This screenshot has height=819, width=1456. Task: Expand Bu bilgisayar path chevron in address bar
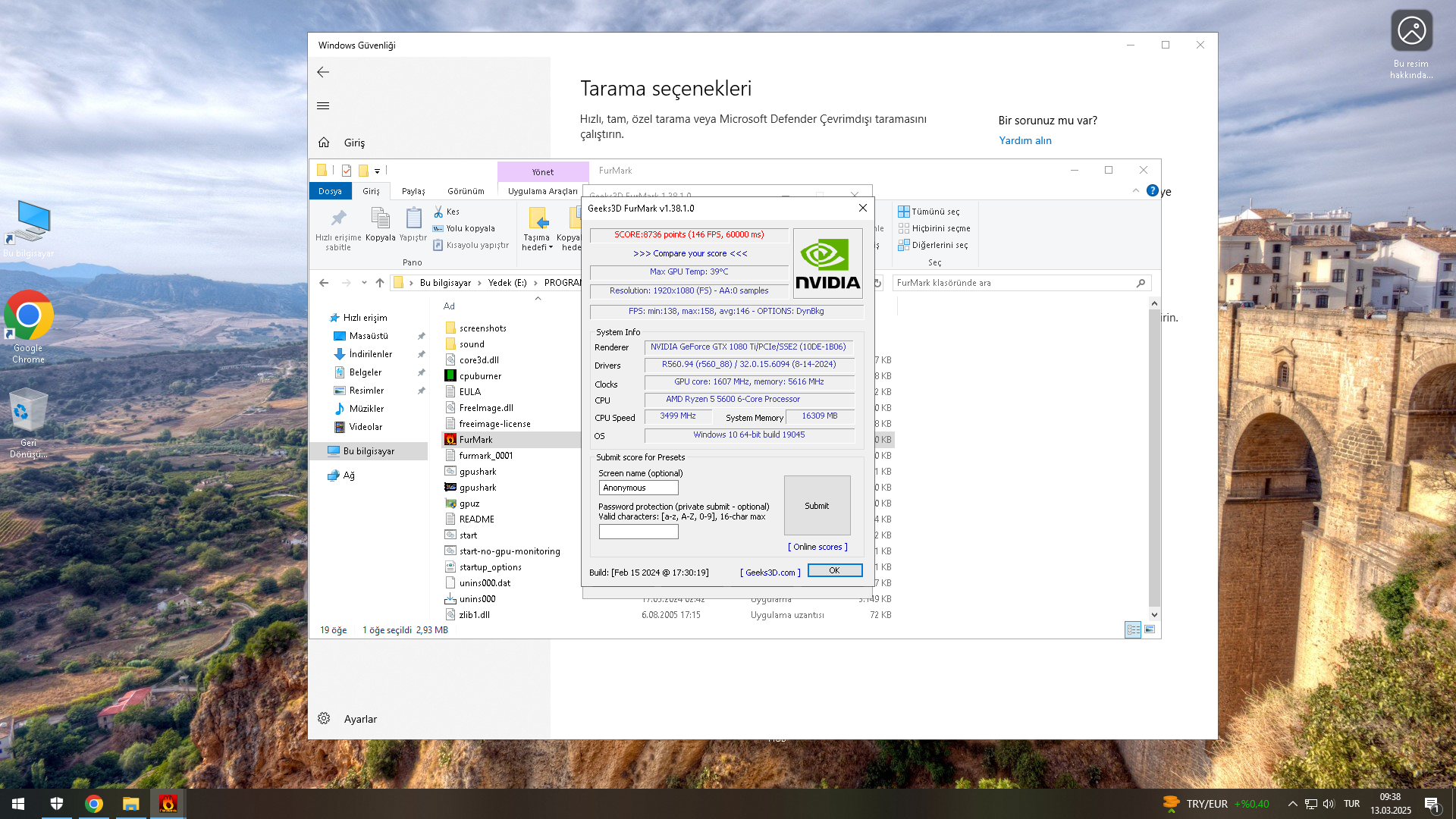pyautogui.click(x=479, y=283)
